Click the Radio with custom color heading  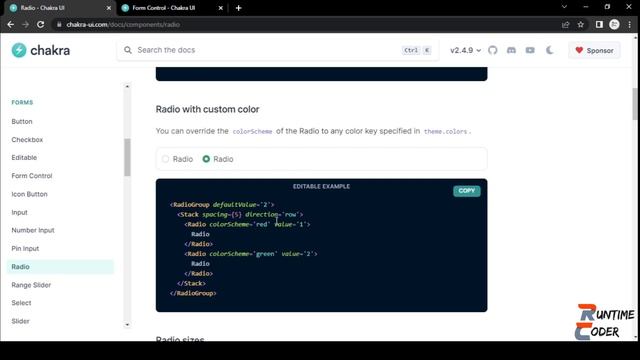tap(207, 109)
